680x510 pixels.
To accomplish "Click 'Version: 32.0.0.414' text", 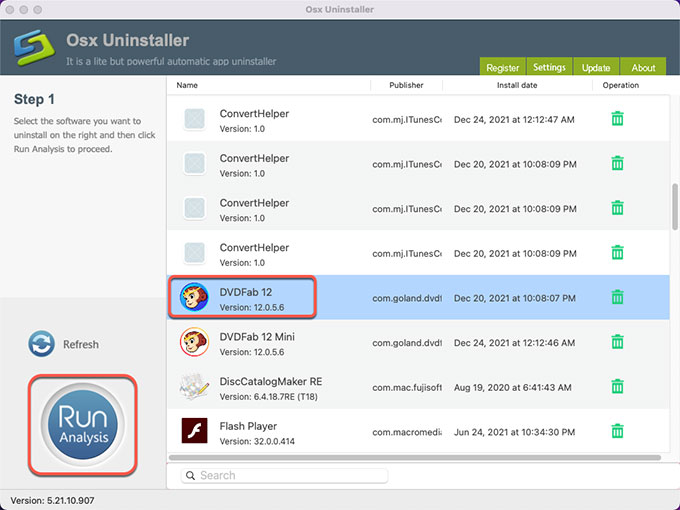I will pos(257,441).
